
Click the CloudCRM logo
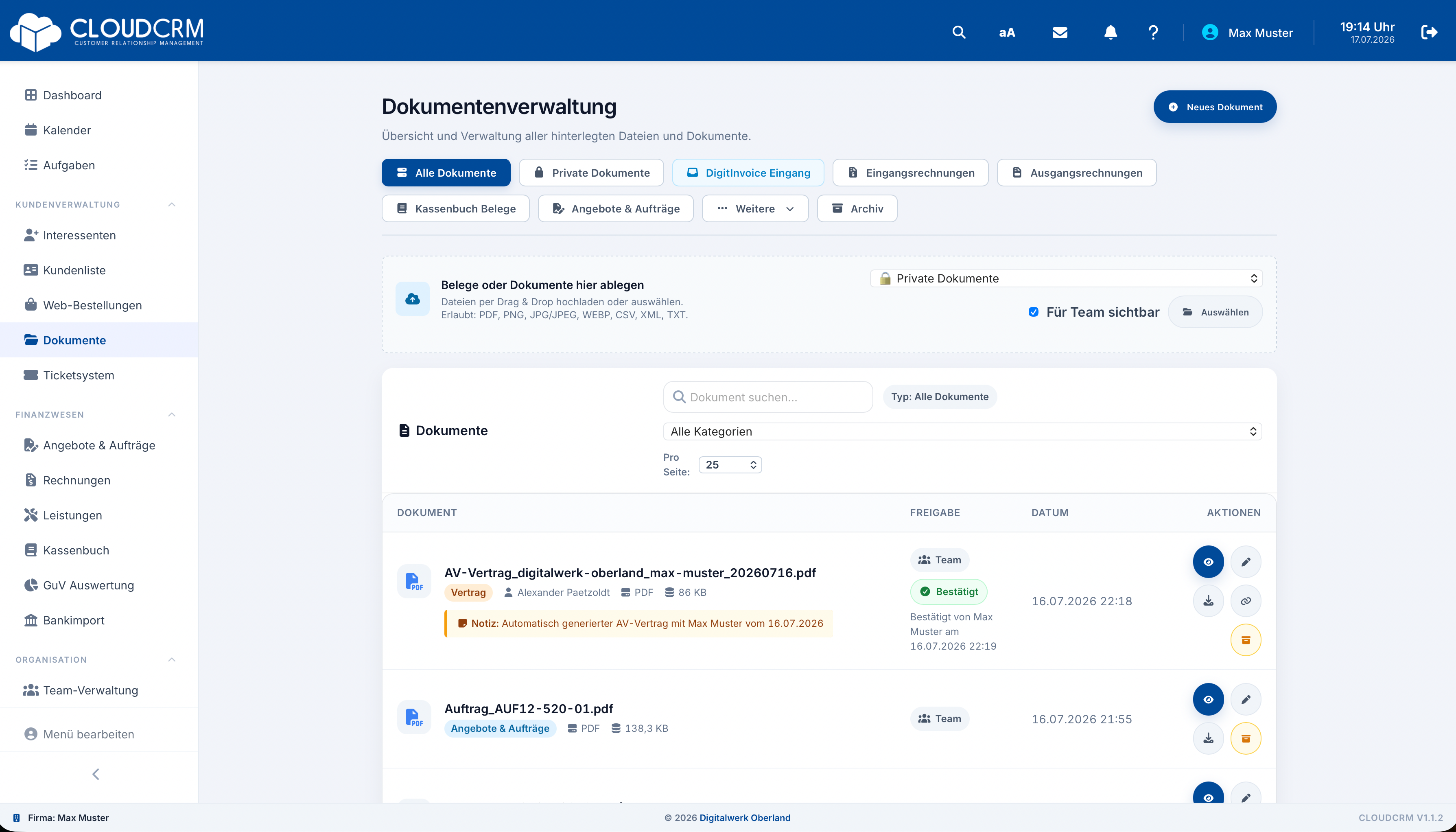107,31
